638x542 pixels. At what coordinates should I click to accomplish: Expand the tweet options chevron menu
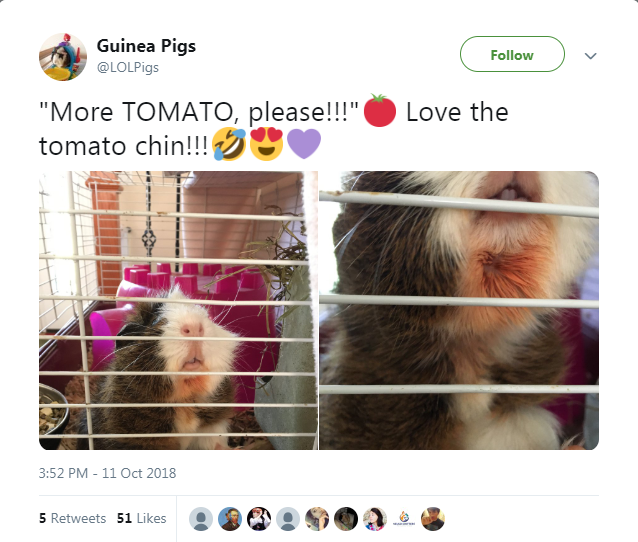[x=590, y=56]
